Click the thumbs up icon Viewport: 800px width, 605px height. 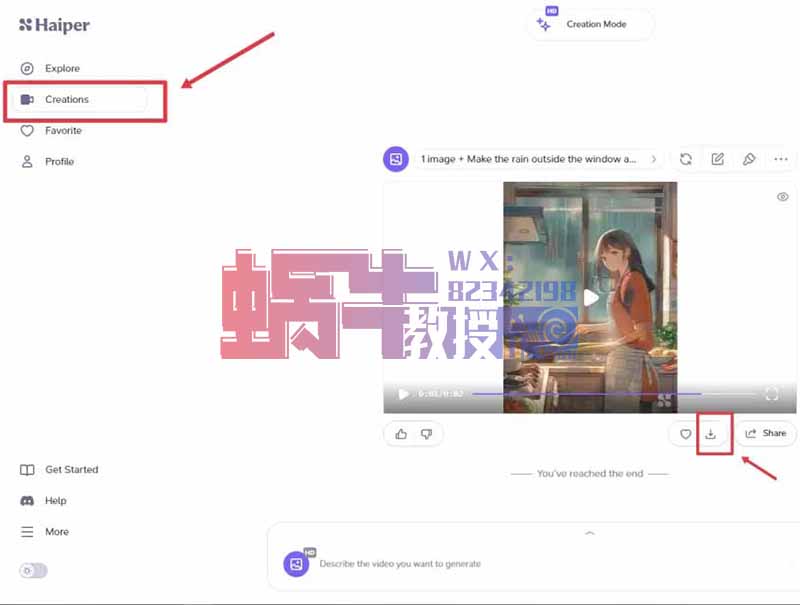pos(401,434)
